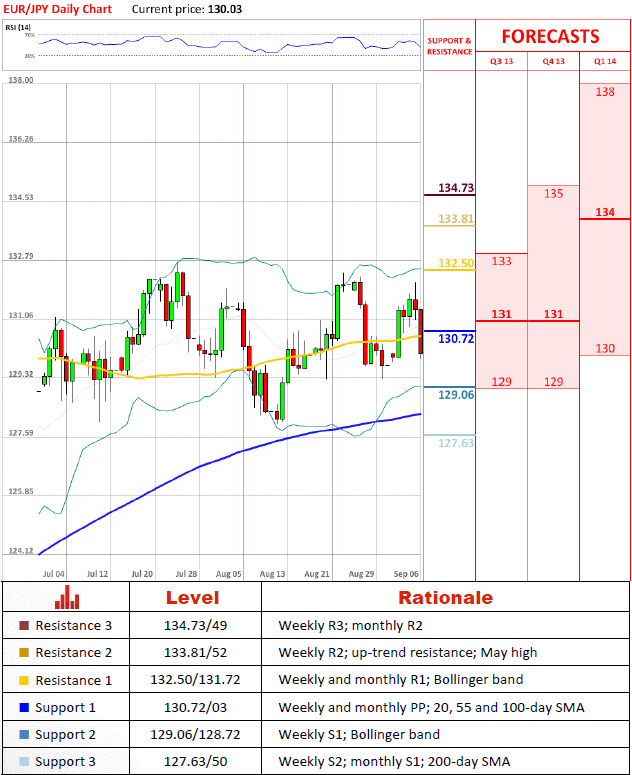Viewport: 632px width, 775px height.
Task: Click the RSI (14) indicator label
Action: pyautogui.click(x=16, y=27)
